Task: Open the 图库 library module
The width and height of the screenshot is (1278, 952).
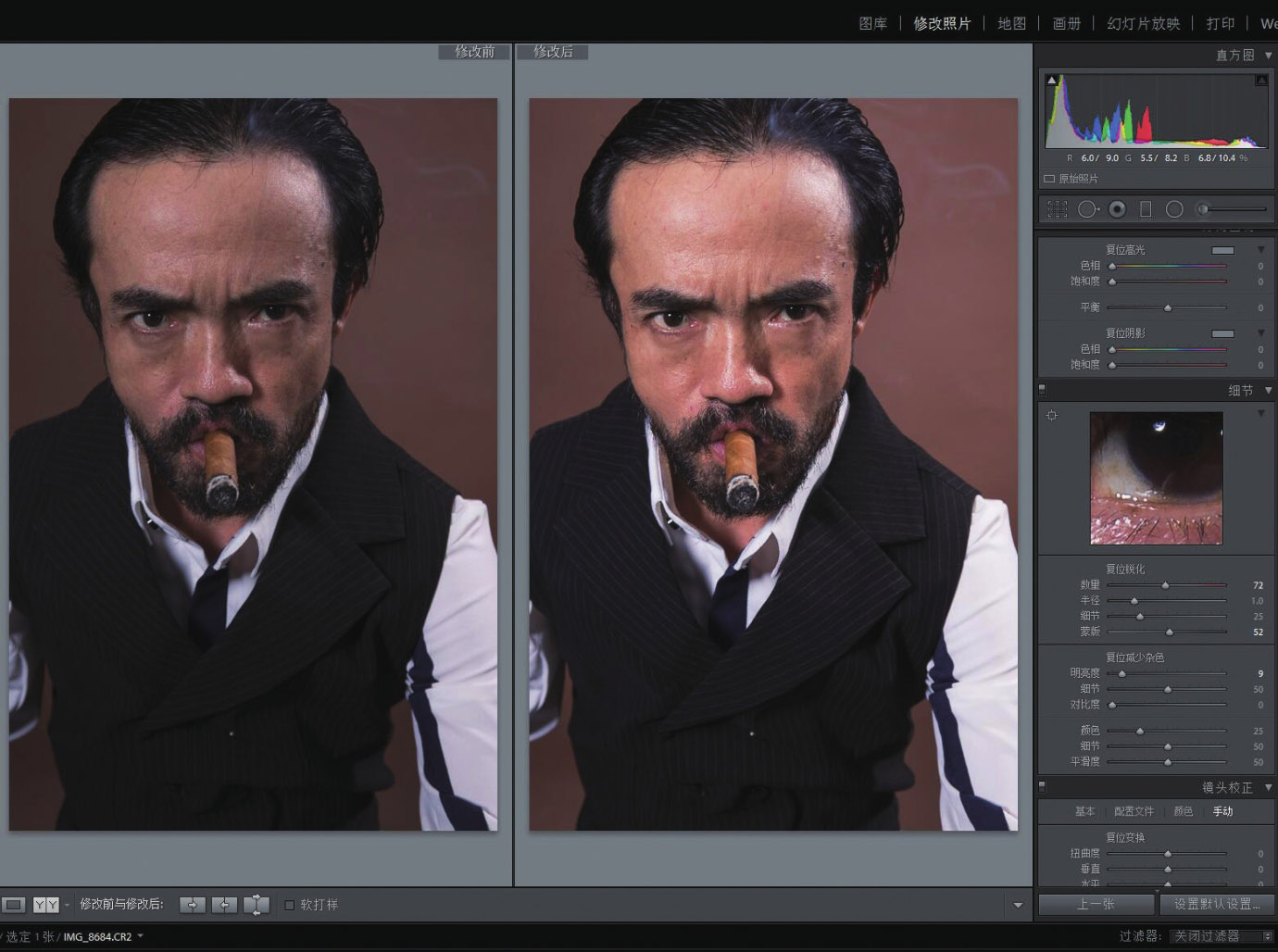Action: (872, 23)
